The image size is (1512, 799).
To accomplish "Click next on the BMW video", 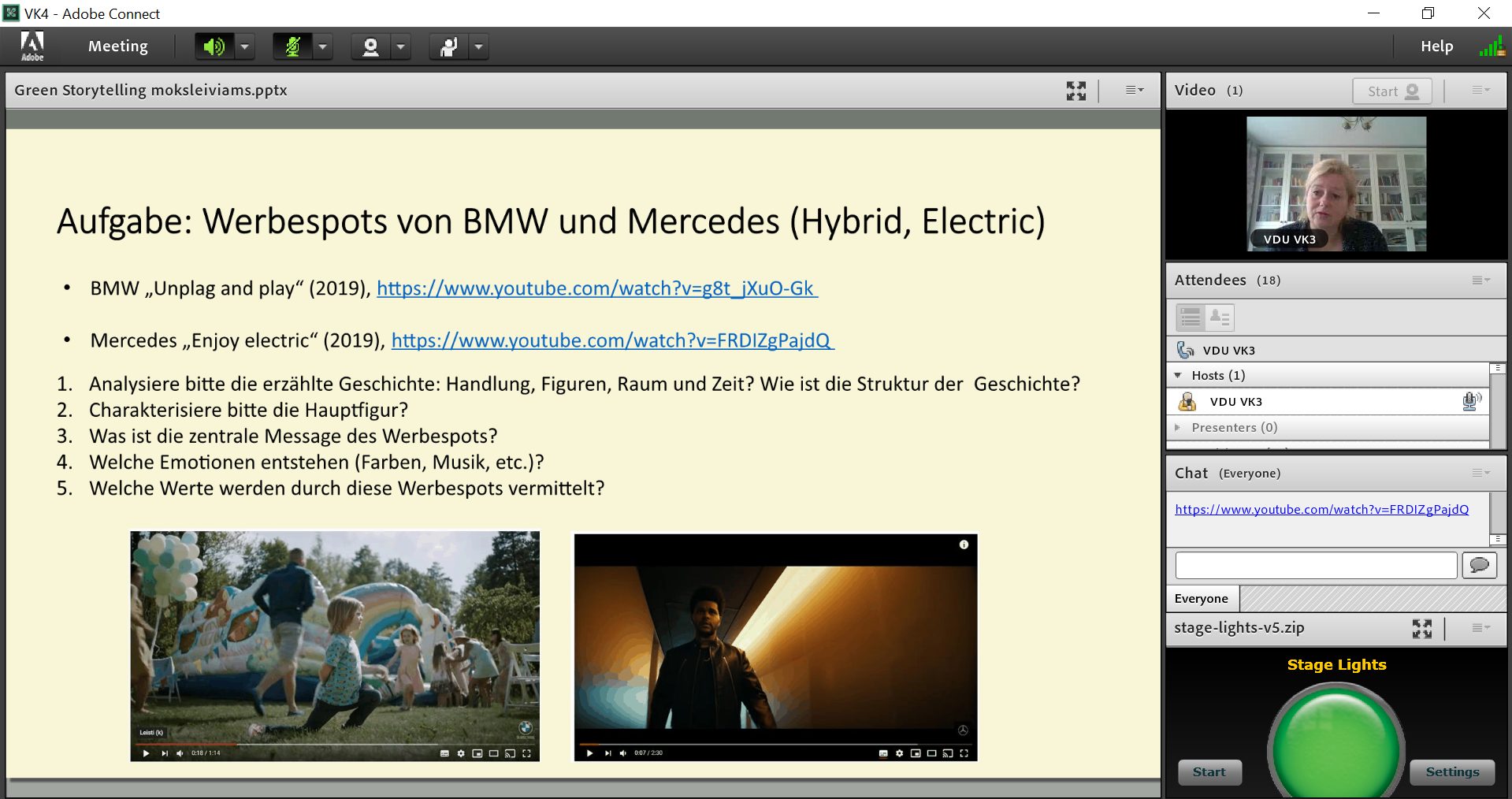I will [x=164, y=753].
